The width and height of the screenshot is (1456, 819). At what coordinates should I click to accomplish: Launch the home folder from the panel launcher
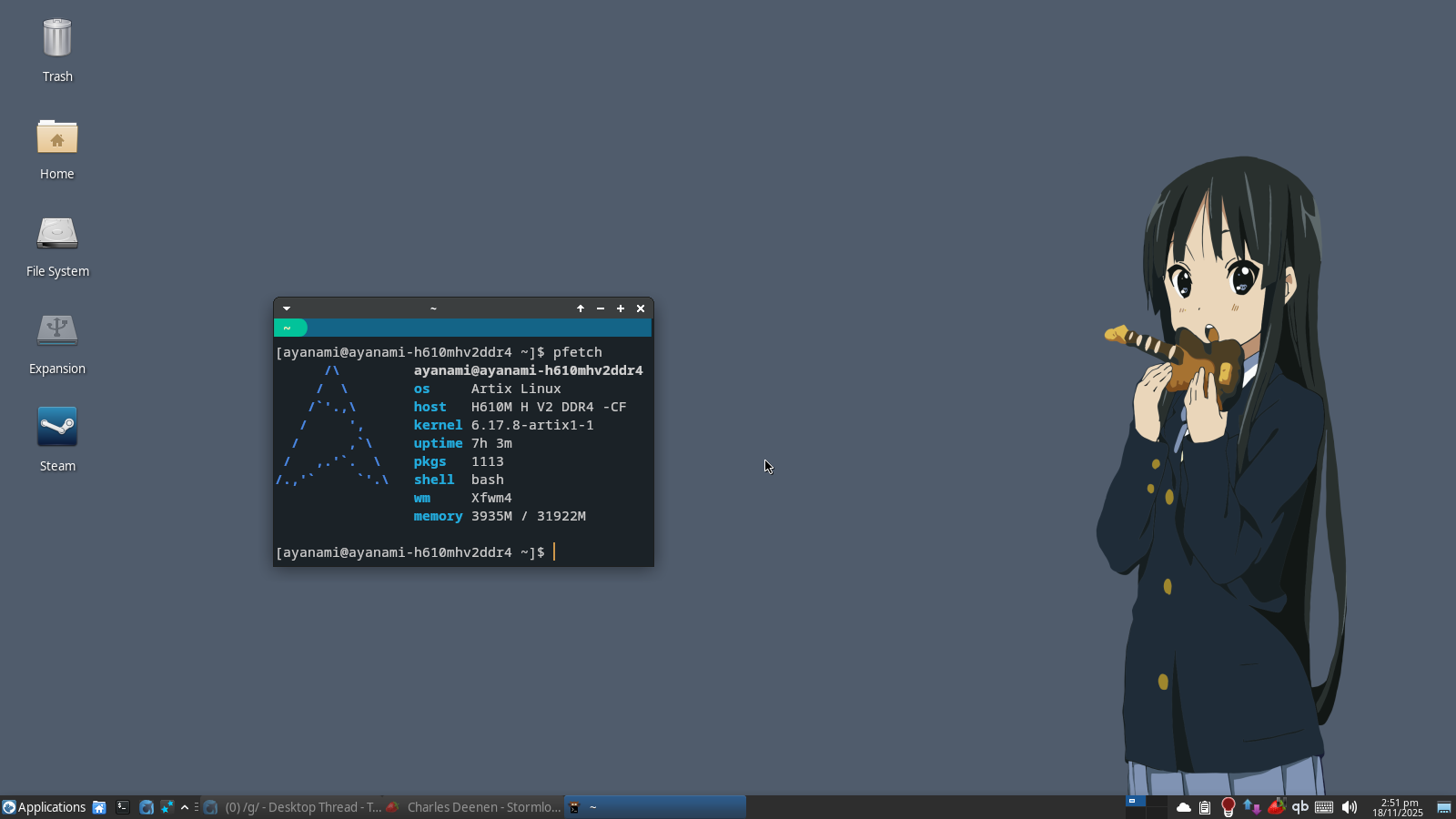(99, 807)
